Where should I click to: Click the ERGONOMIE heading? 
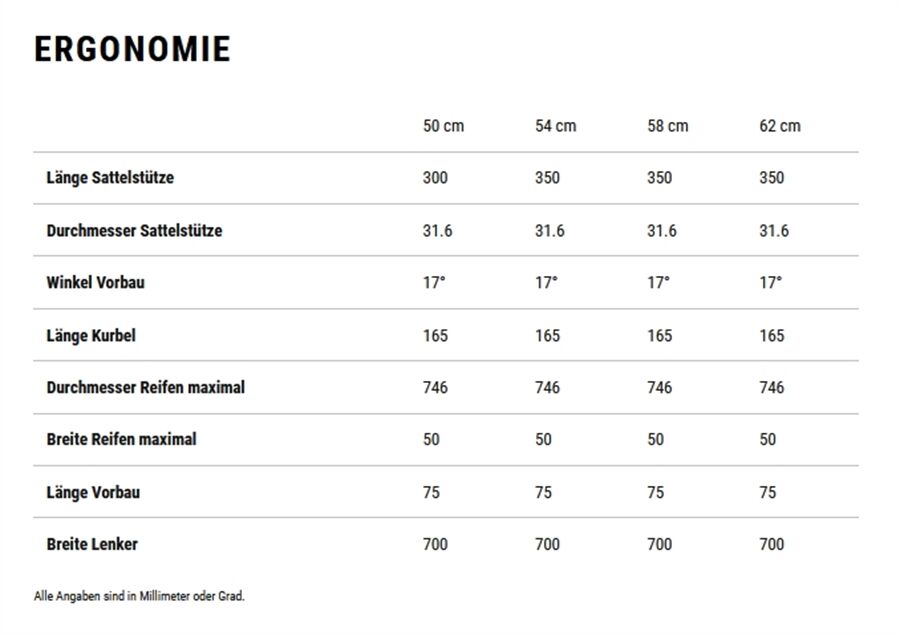pyautogui.click(x=133, y=49)
